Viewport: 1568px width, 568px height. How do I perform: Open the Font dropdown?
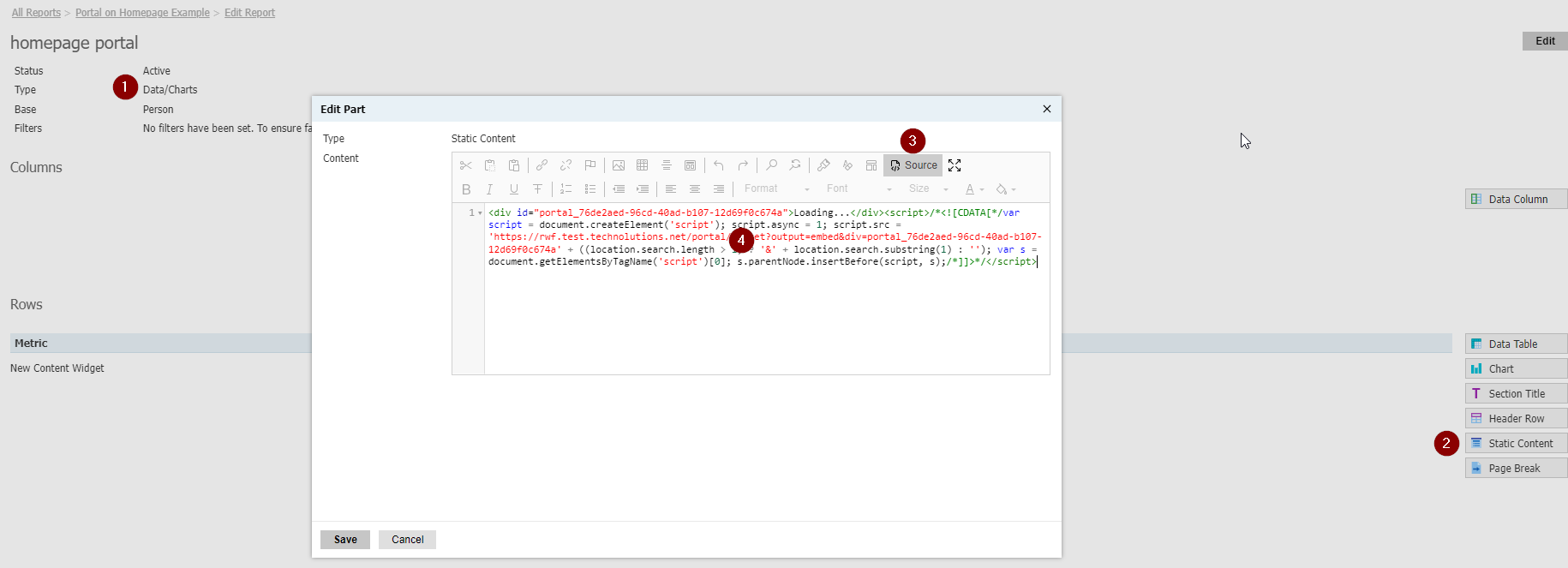[x=859, y=189]
